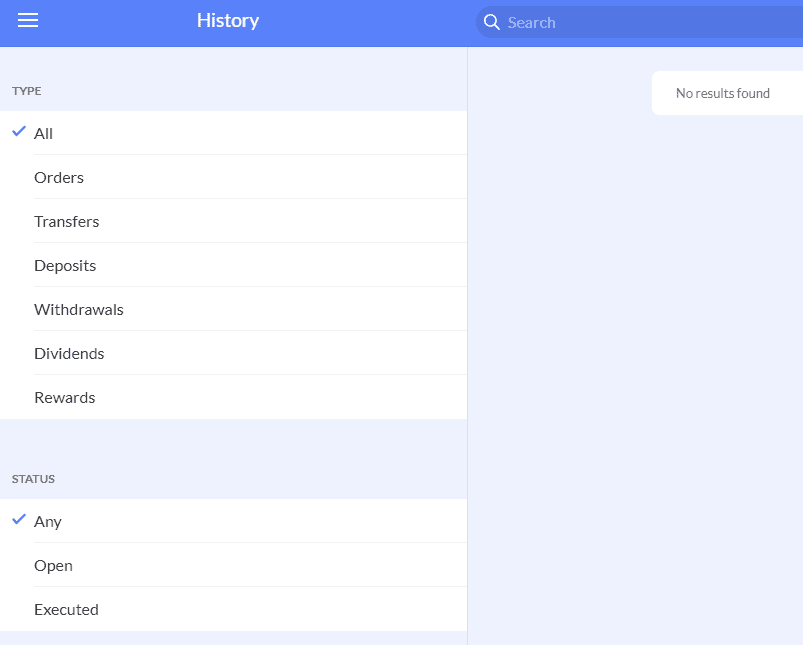Click the search magnifier icon
Viewport: 803px width, 645px height.
click(x=492, y=22)
